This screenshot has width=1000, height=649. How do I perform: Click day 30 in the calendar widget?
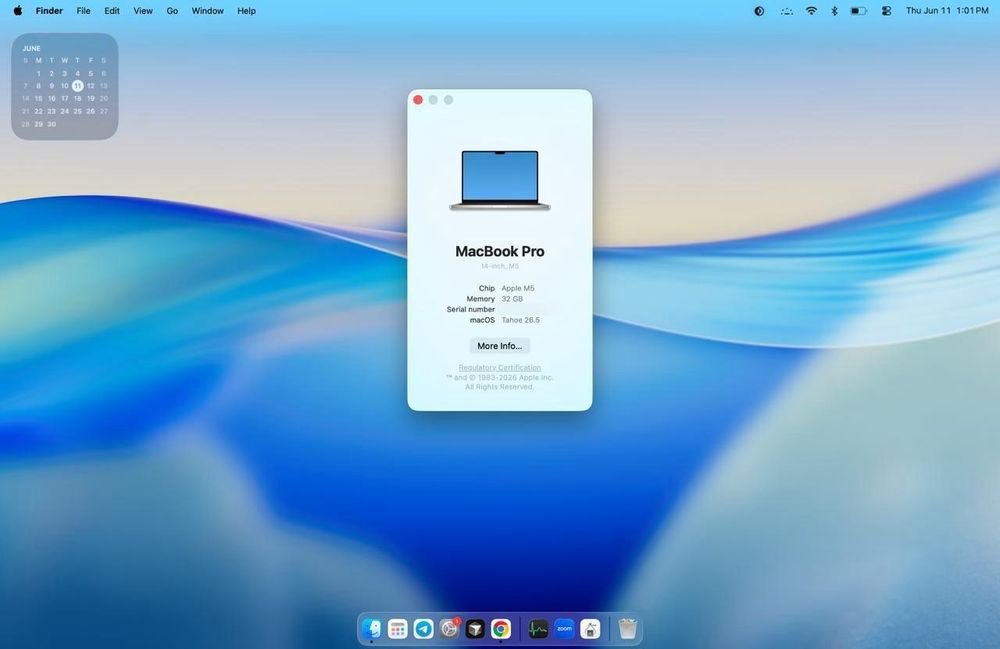(52, 124)
